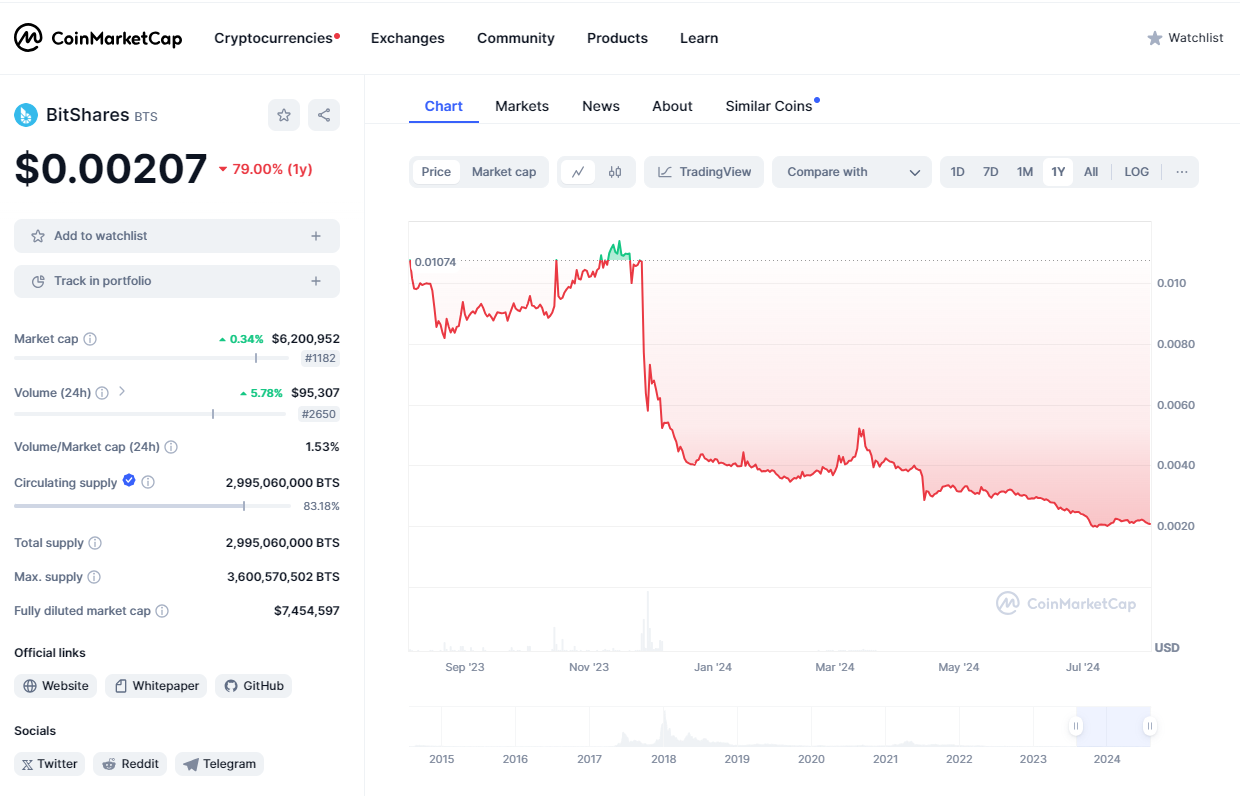The width and height of the screenshot is (1240, 796).
Task: Click the circulating supply 83.18% progress bar
Action: (152, 506)
